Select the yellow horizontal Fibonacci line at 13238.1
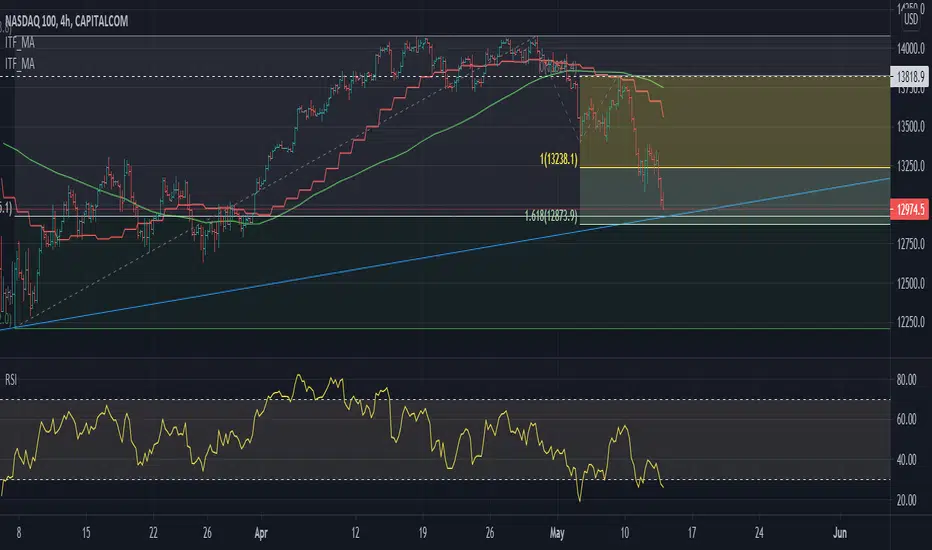Screen dimensions: 932x550 tap(735, 167)
